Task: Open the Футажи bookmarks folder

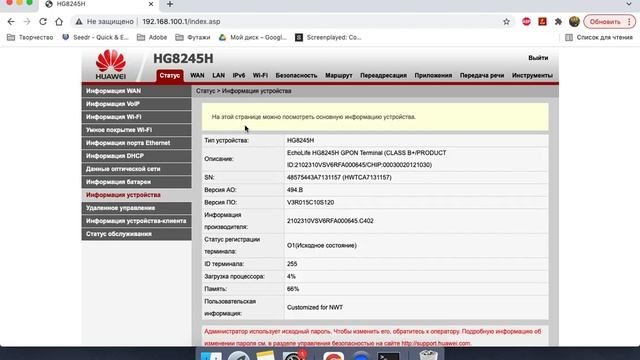Action: (193, 37)
